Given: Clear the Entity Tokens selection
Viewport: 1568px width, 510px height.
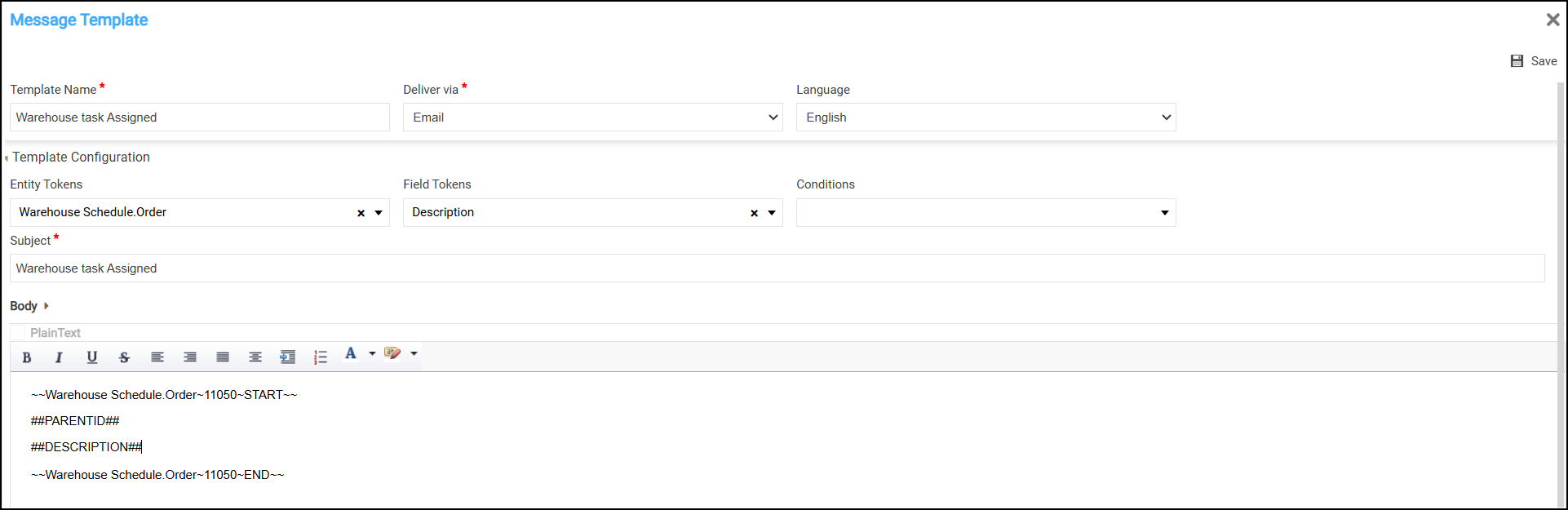Looking at the screenshot, I should [x=361, y=213].
